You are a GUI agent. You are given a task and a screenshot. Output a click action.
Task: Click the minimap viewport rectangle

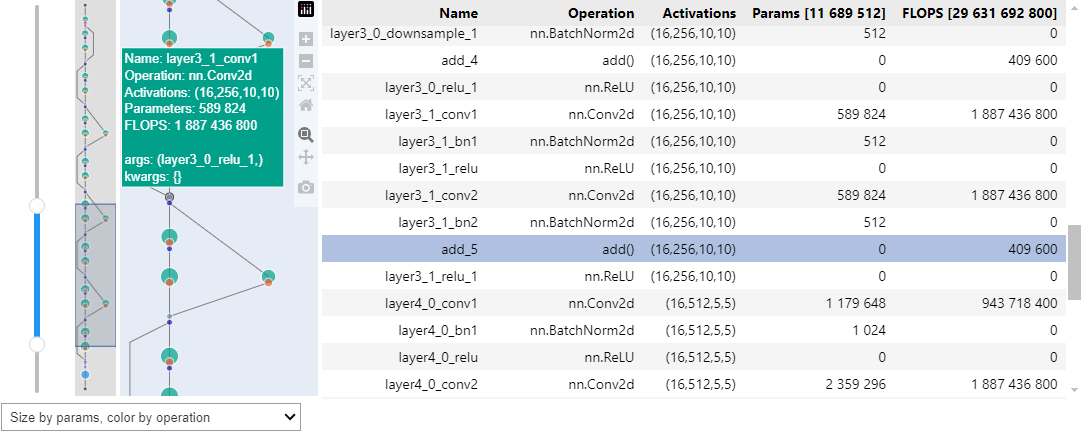pos(96,275)
